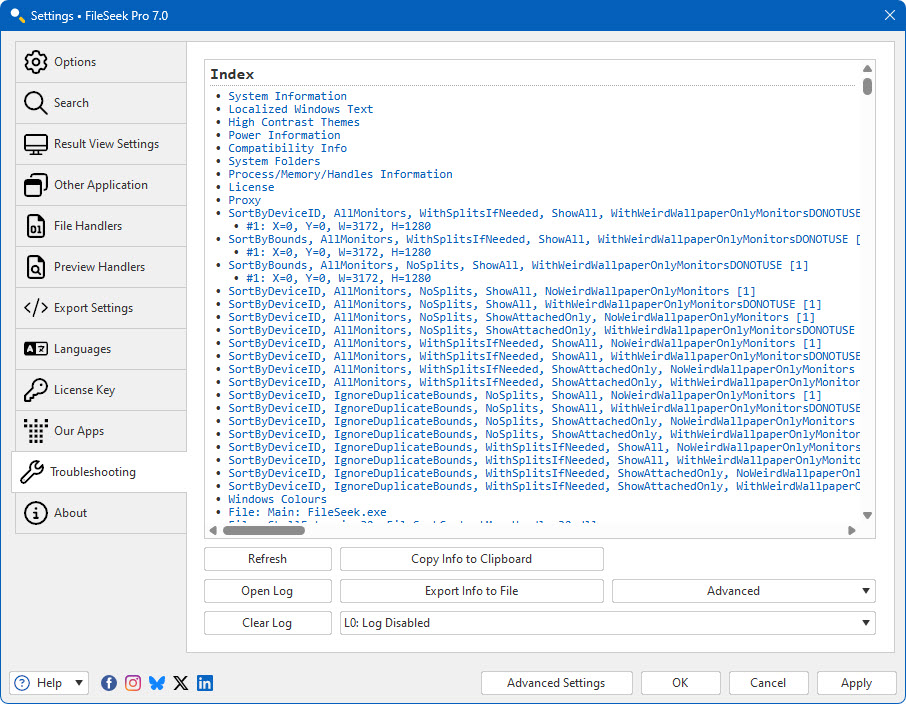The image size is (906, 704).
Task: Follow the Localized Windows Text link
Action: click(300, 109)
